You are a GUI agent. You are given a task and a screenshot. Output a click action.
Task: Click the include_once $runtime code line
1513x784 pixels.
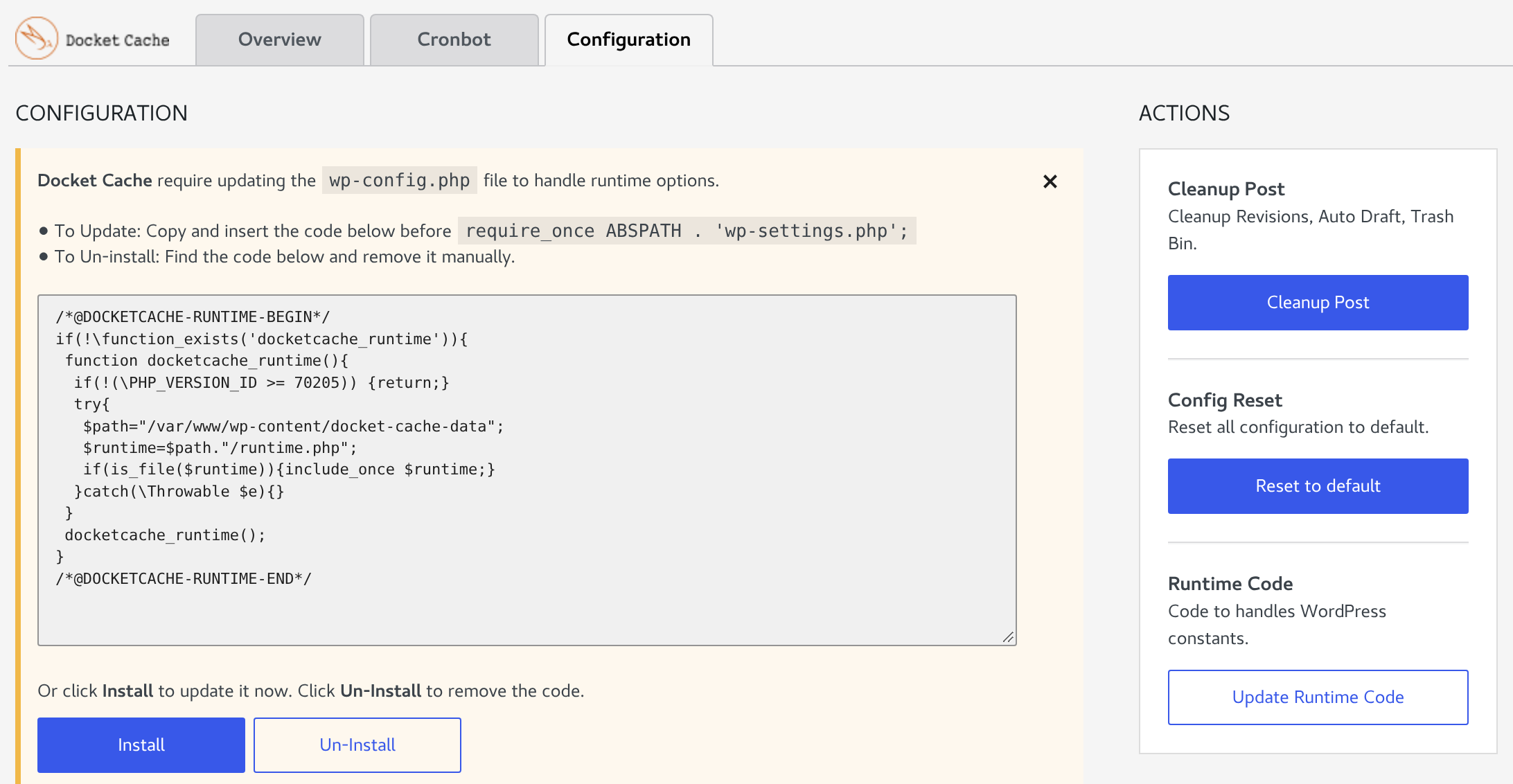click(290, 470)
